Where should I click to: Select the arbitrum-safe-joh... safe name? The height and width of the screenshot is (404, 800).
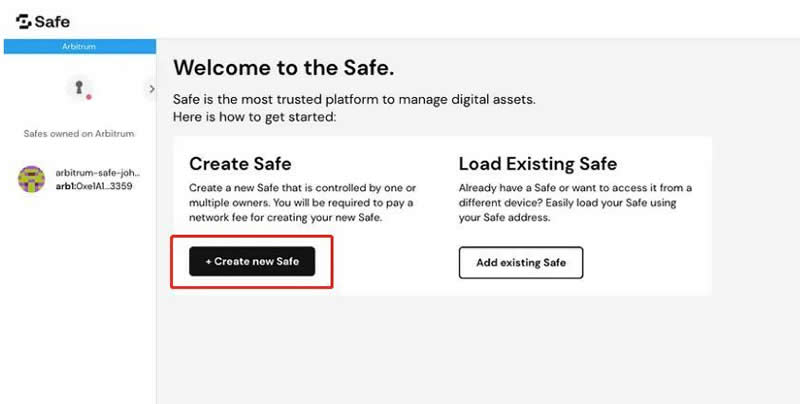(97, 173)
